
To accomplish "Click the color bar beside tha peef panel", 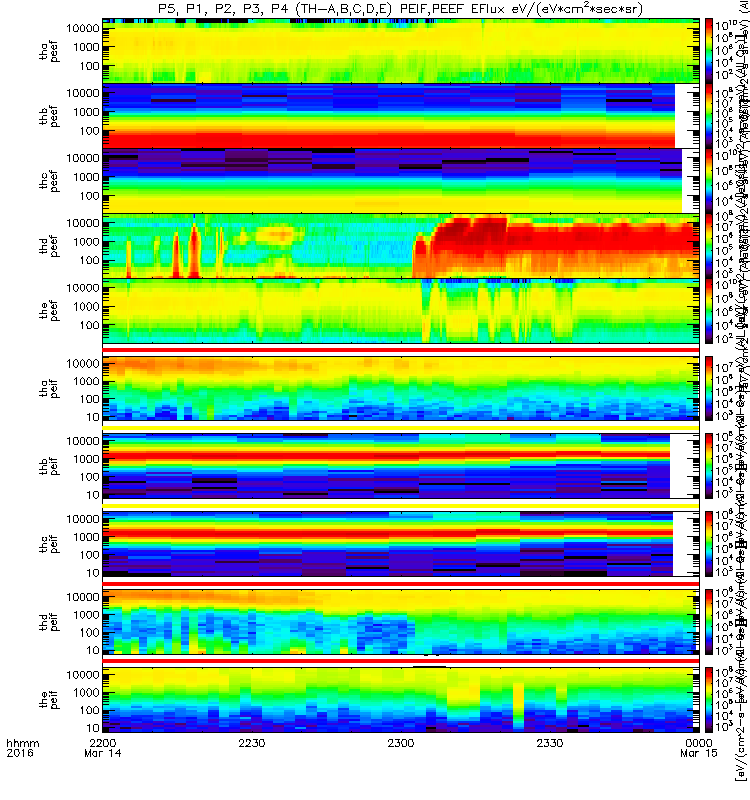I will tap(709, 51).
